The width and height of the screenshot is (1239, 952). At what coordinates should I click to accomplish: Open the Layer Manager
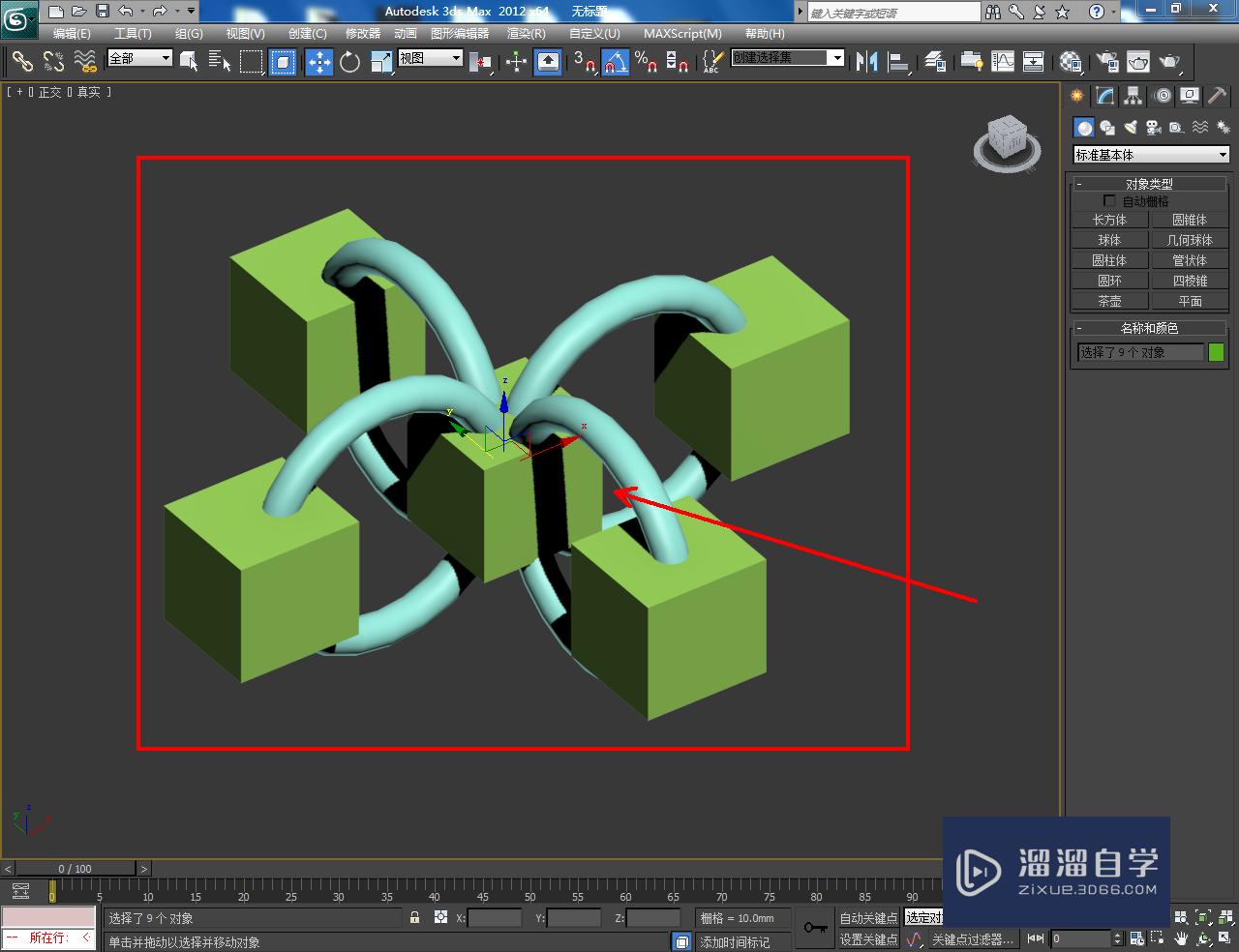click(935, 62)
